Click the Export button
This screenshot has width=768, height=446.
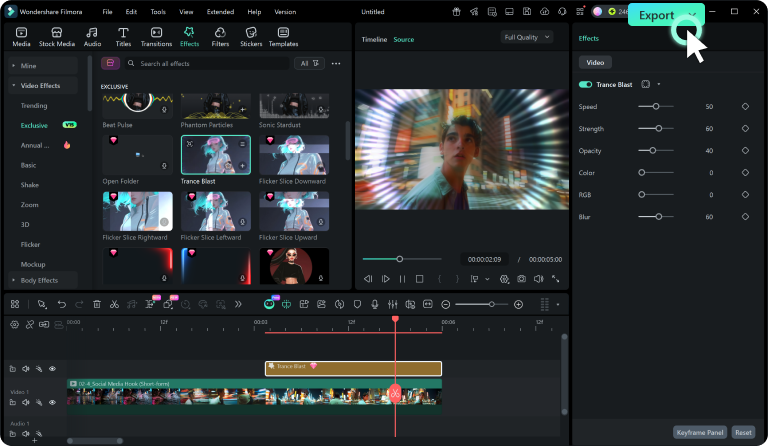[656, 15]
